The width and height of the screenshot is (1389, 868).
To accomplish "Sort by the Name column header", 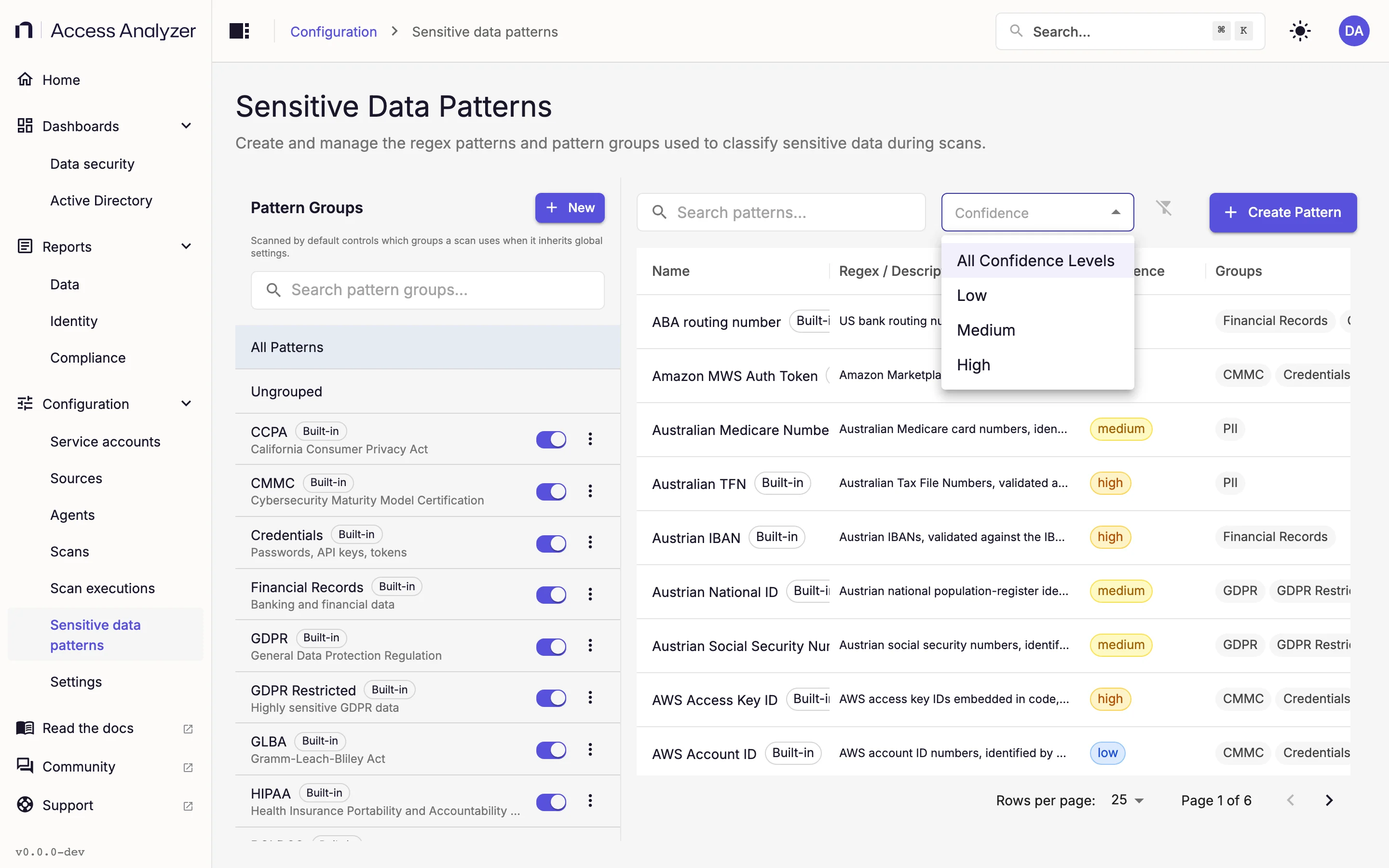I will pyautogui.click(x=670, y=271).
